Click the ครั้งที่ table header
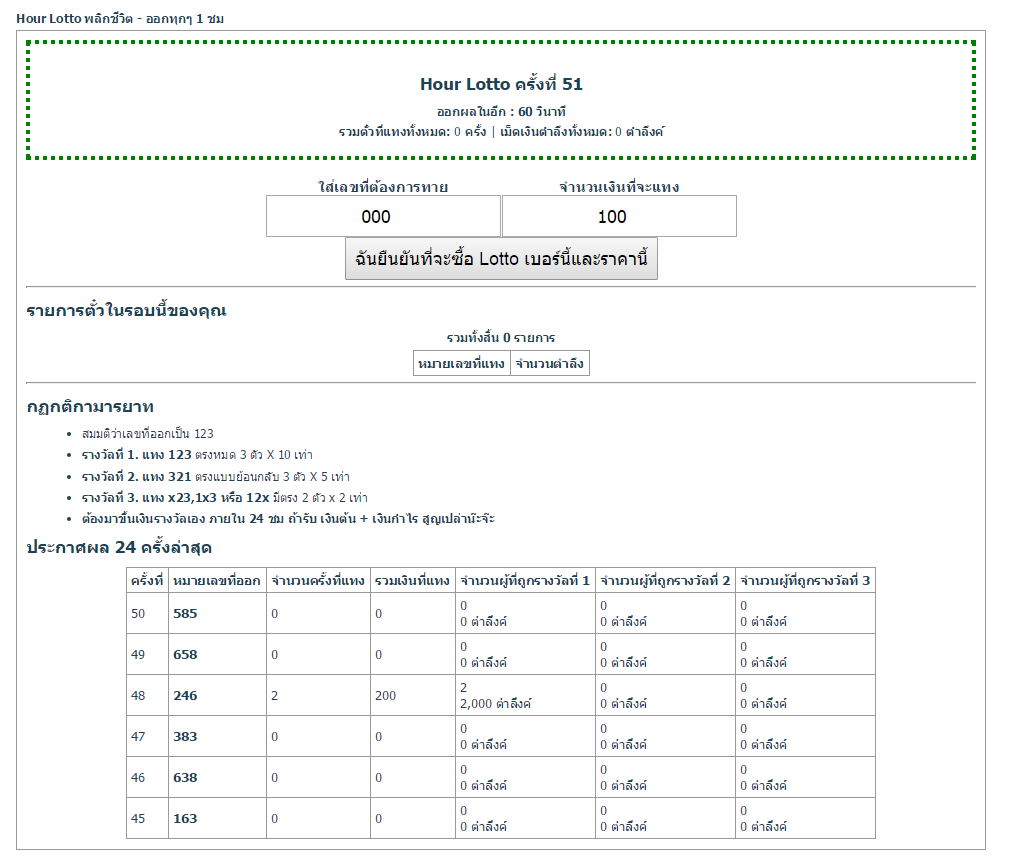The width and height of the screenshot is (1014, 862). click(147, 581)
